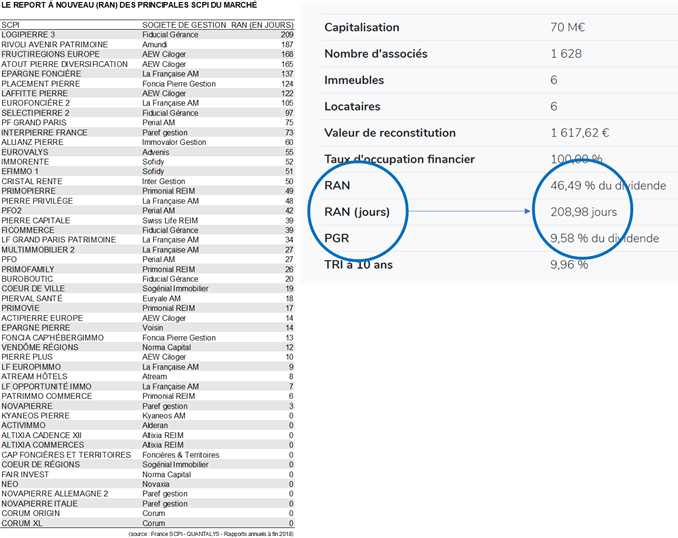Viewport: 678px width, 538px height.
Task: Select the PIERRE CAPITALE entry
Action: click(35, 220)
